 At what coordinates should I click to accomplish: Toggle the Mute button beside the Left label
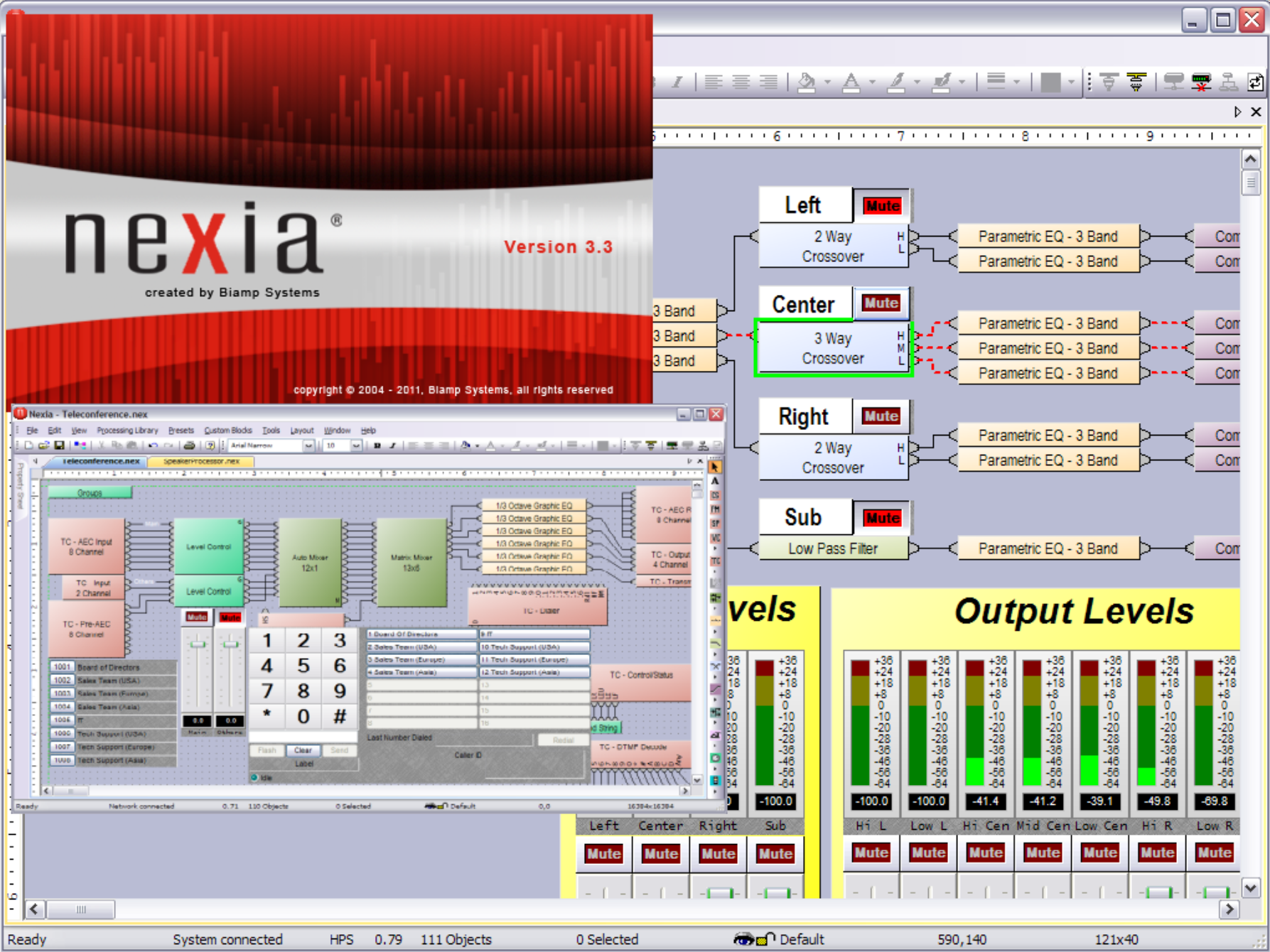click(x=882, y=206)
